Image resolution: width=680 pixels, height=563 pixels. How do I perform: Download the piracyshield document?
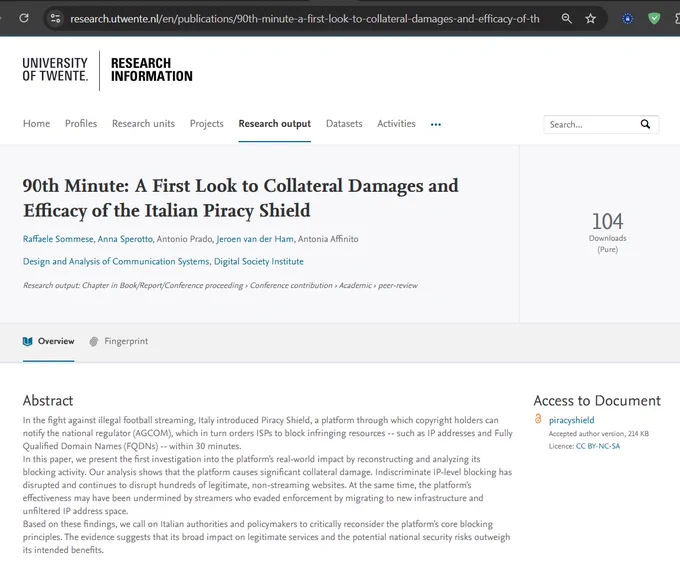click(571, 420)
